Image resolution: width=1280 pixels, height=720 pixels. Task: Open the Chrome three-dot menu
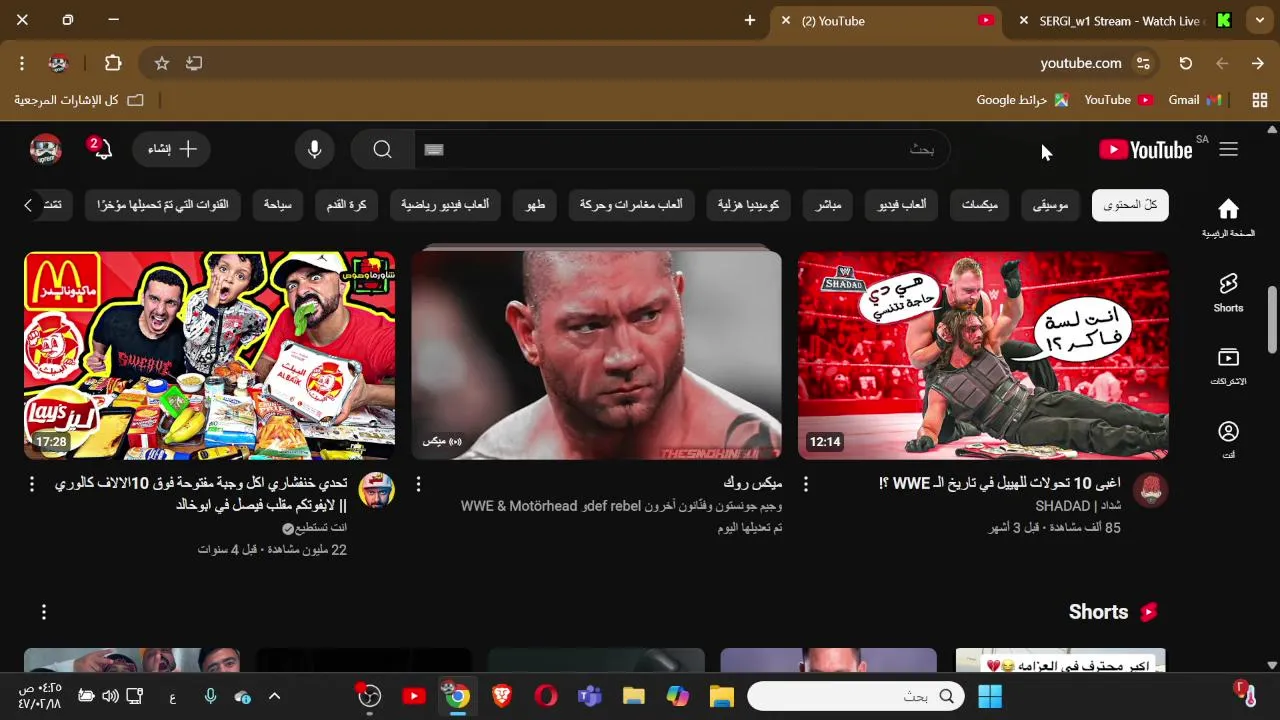[x=22, y=63]
